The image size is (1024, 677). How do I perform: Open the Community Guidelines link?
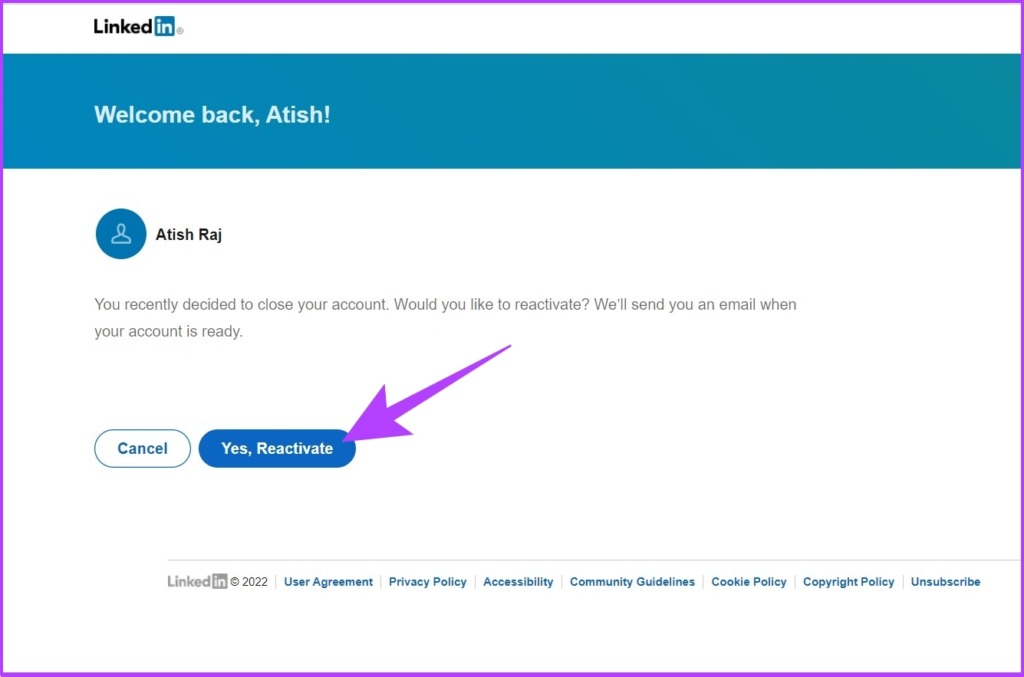(632, 582)
